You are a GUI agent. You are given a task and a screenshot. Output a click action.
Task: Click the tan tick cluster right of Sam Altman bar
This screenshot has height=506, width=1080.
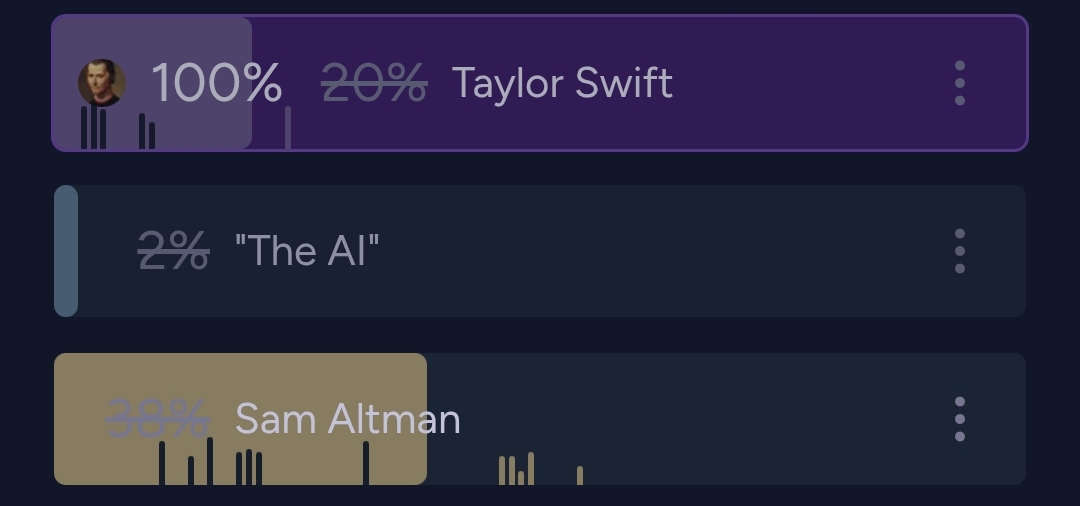pyautogui.click(x=516, y=470)
